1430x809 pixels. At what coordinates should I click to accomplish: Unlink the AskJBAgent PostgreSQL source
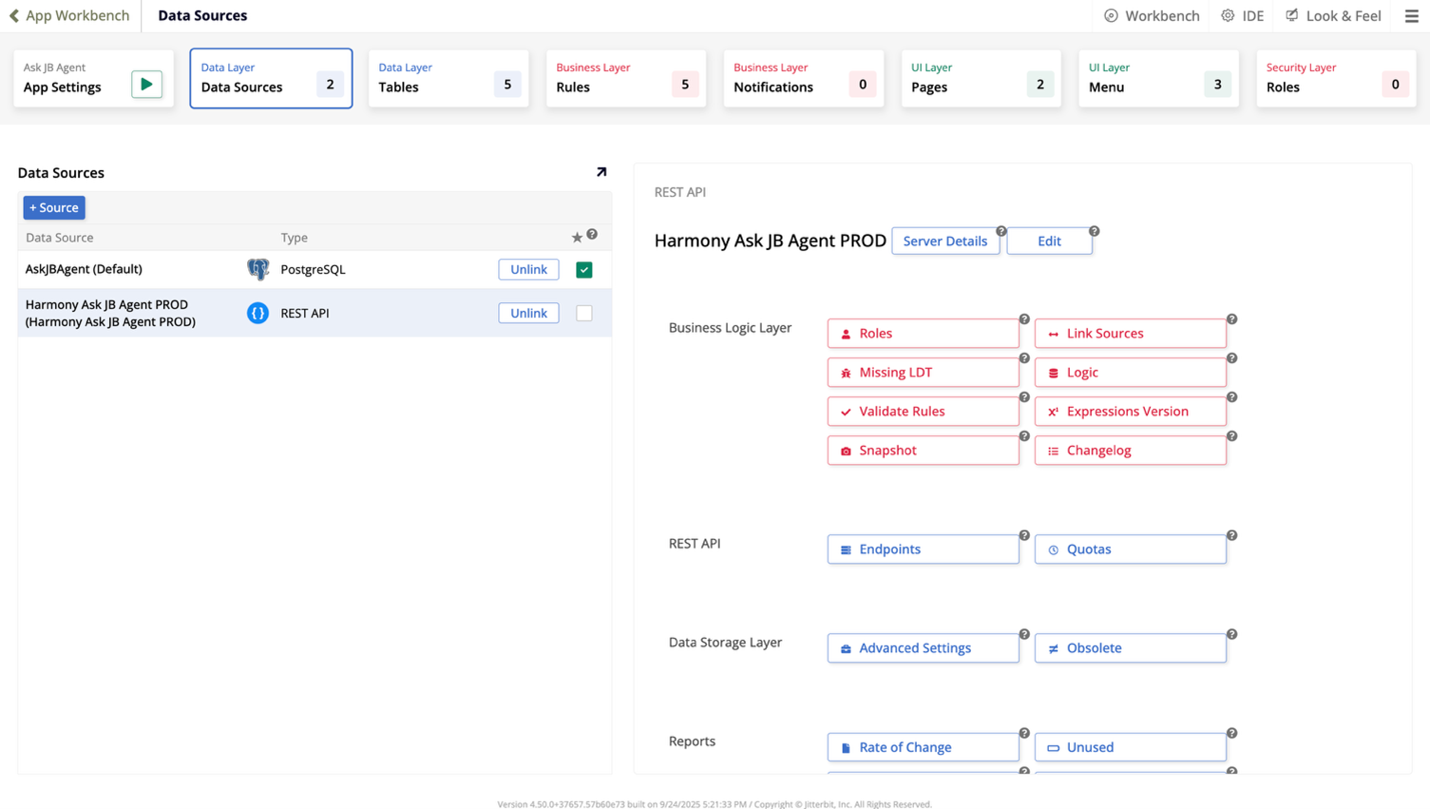point(528,269)
